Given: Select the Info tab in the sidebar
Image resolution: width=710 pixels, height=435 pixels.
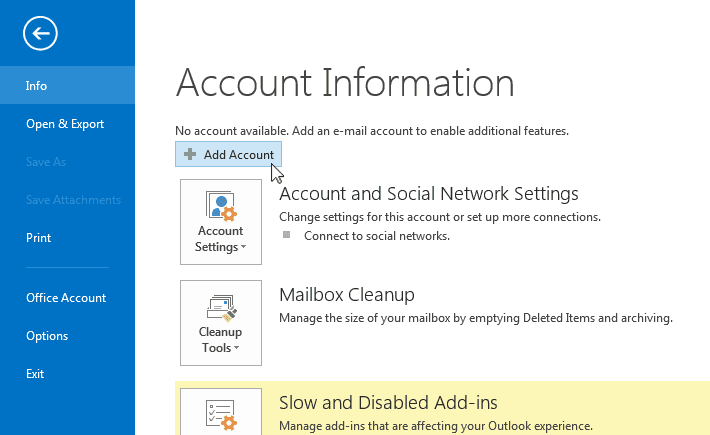Looking at the screenshot, I should click(67, 85).
